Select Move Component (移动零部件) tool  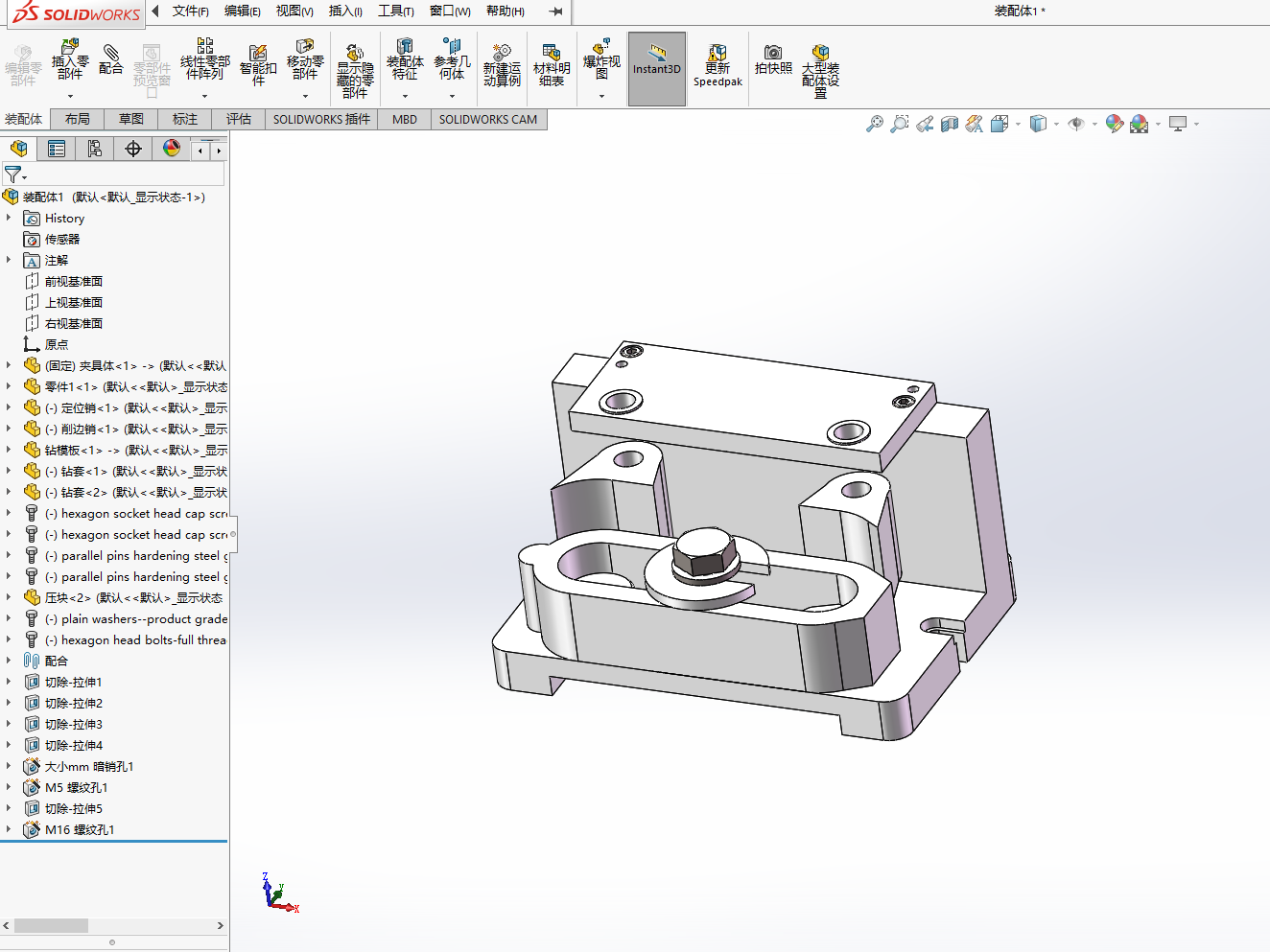(305, 59)
